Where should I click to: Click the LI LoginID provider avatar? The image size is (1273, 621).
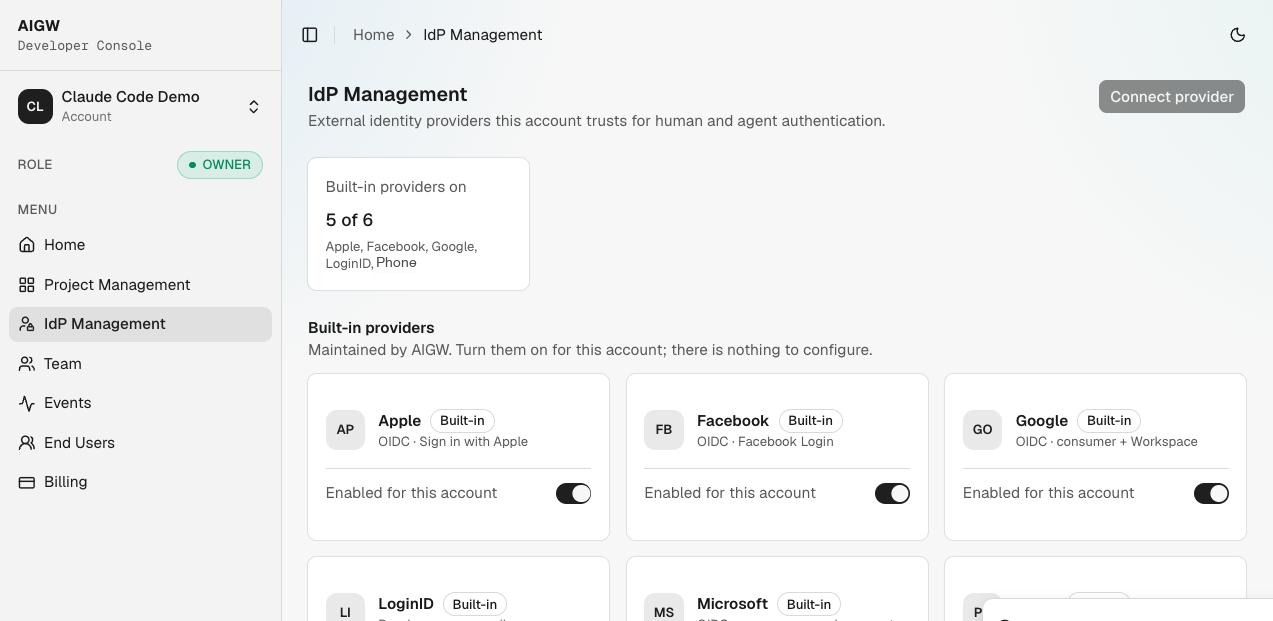[x=345, y=608]
